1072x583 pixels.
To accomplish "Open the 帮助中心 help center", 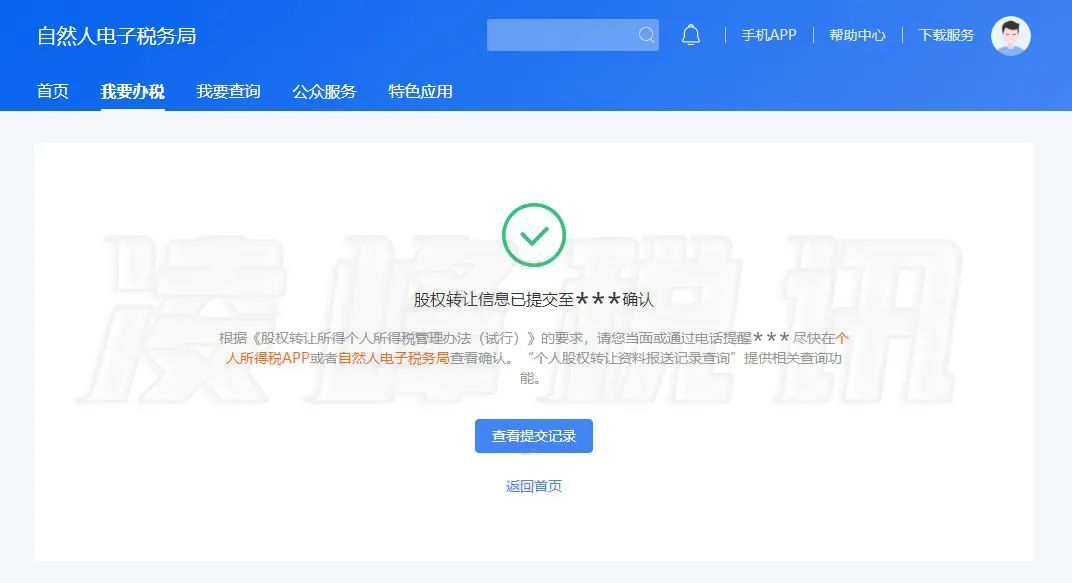I will 857,35.
